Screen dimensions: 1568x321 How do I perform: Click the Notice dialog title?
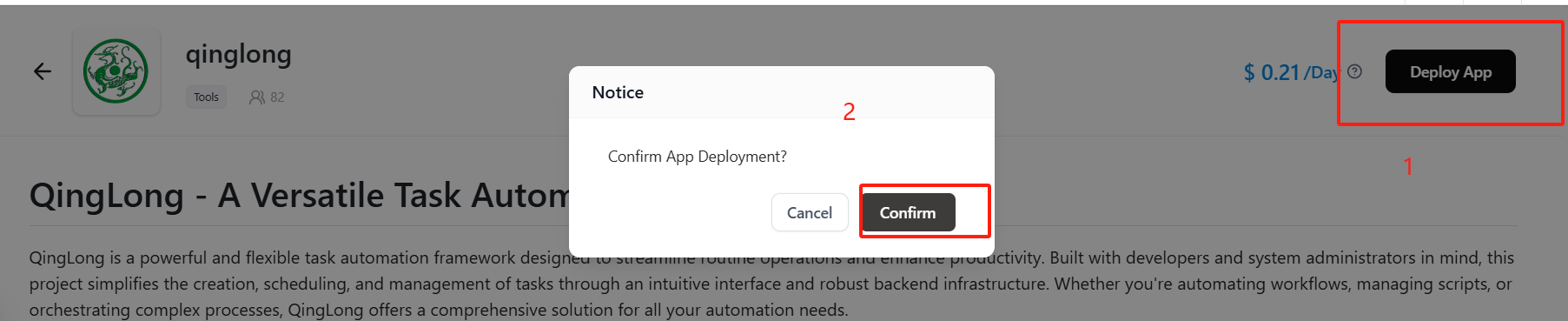[618, 92]
